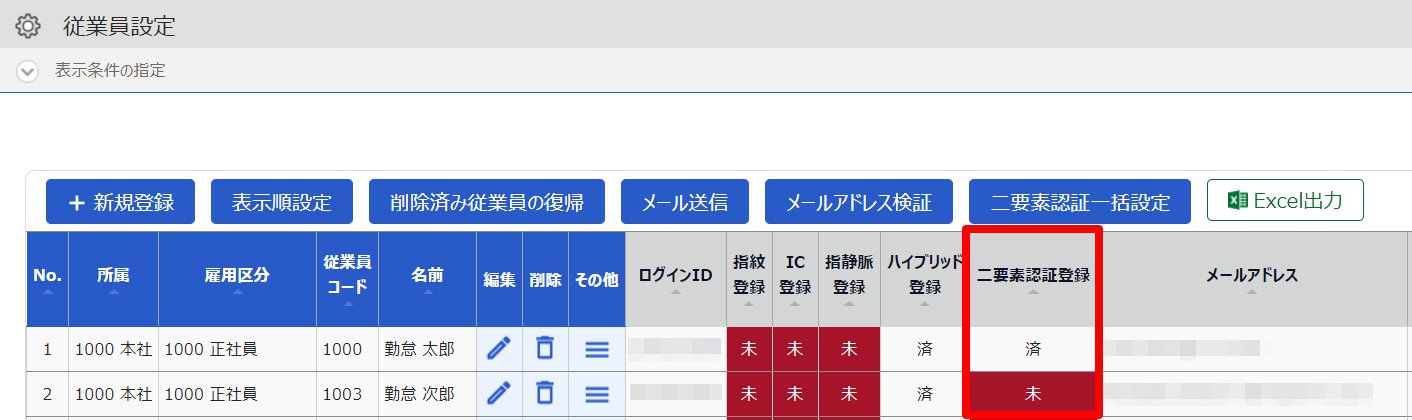
Task: Click 未 in 指静脈登録 for 勤怠 次郎
Action: click(849, 394)
